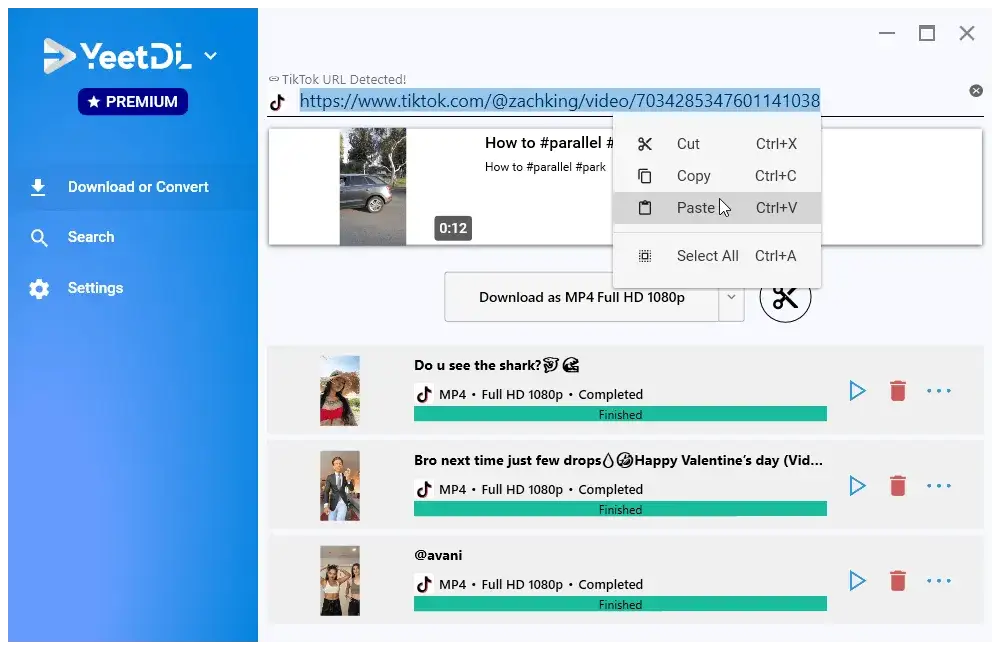Delete the @avani download entry
Screen dimensions: 1000x650
[898, 580]
